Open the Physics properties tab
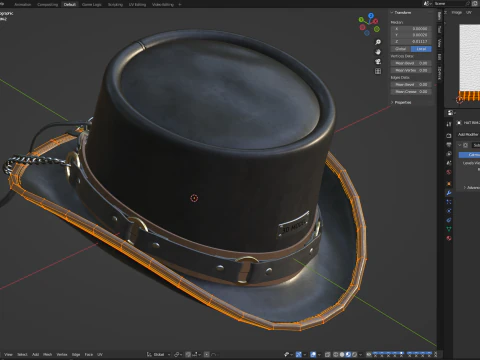Viewport: 480px width, 360px height. coord(449,211)
